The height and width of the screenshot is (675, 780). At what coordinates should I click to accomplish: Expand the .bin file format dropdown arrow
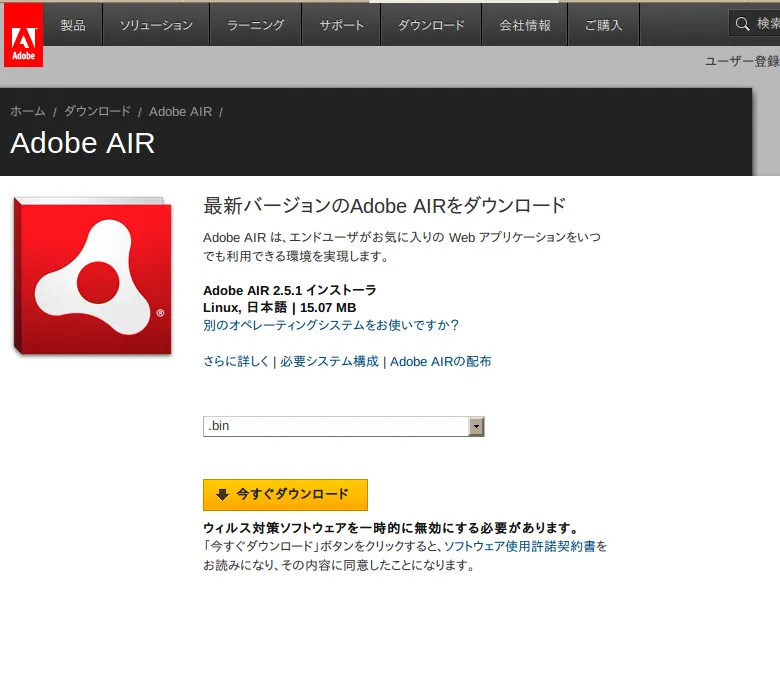coord(476,426)
